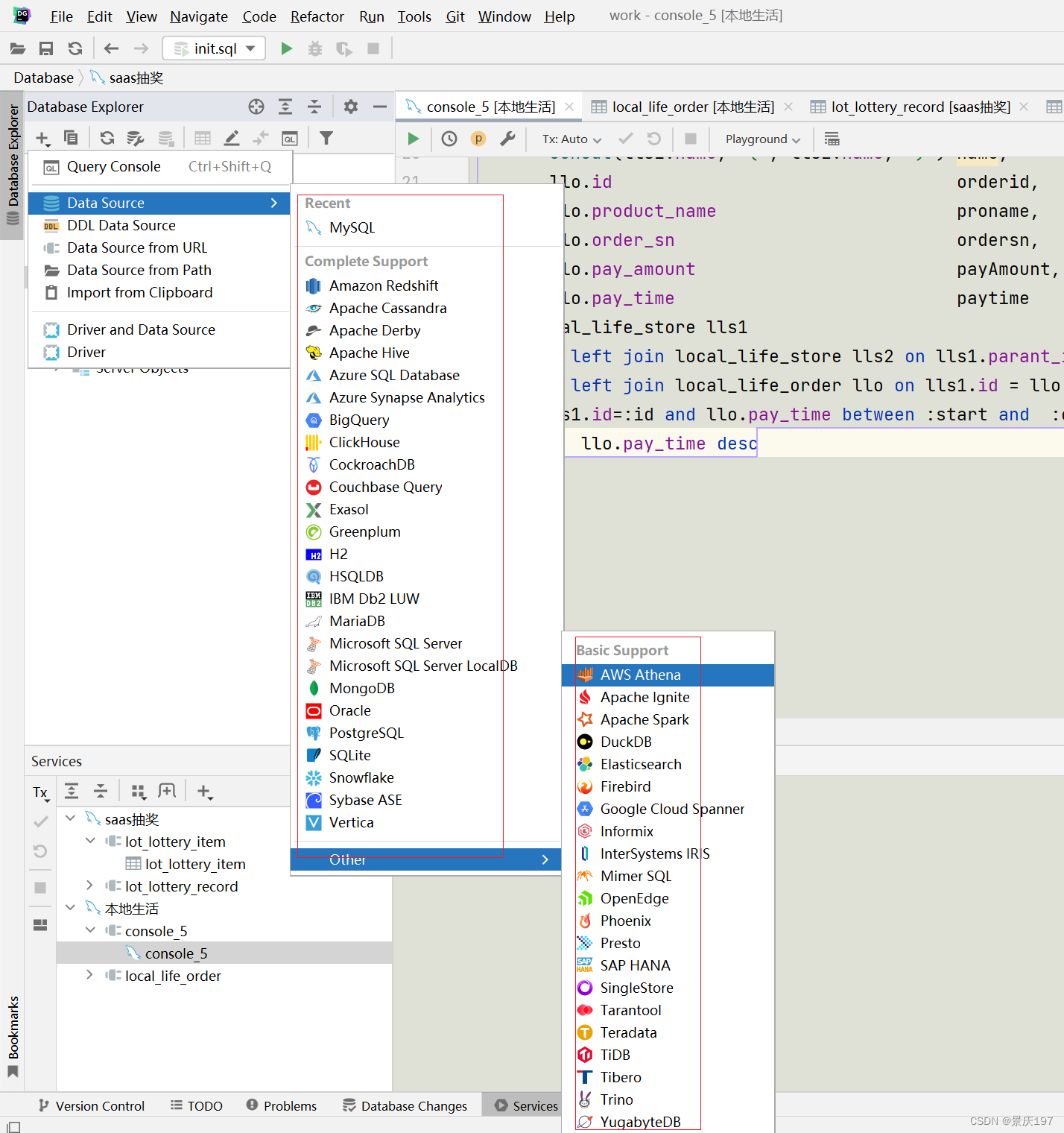Collapse the 本地生活 node in Services
This screenshot has height=1133, width=1064.
[71, 908]
